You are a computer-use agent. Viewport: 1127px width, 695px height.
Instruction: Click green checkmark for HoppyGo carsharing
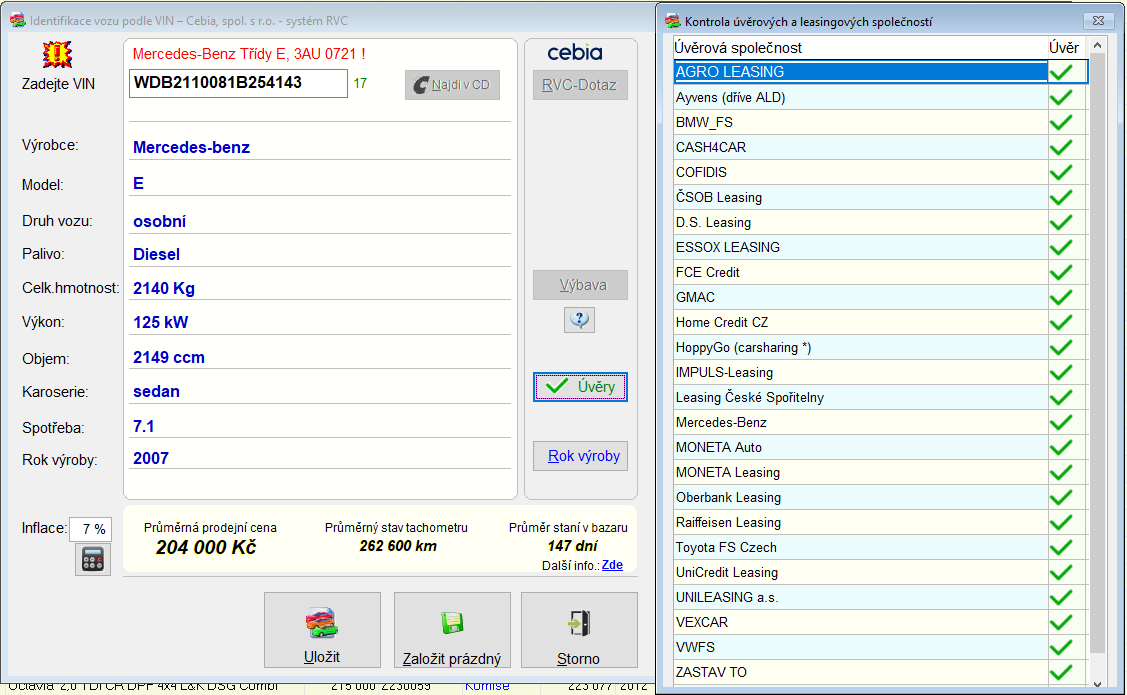(x=1061, y=347)
